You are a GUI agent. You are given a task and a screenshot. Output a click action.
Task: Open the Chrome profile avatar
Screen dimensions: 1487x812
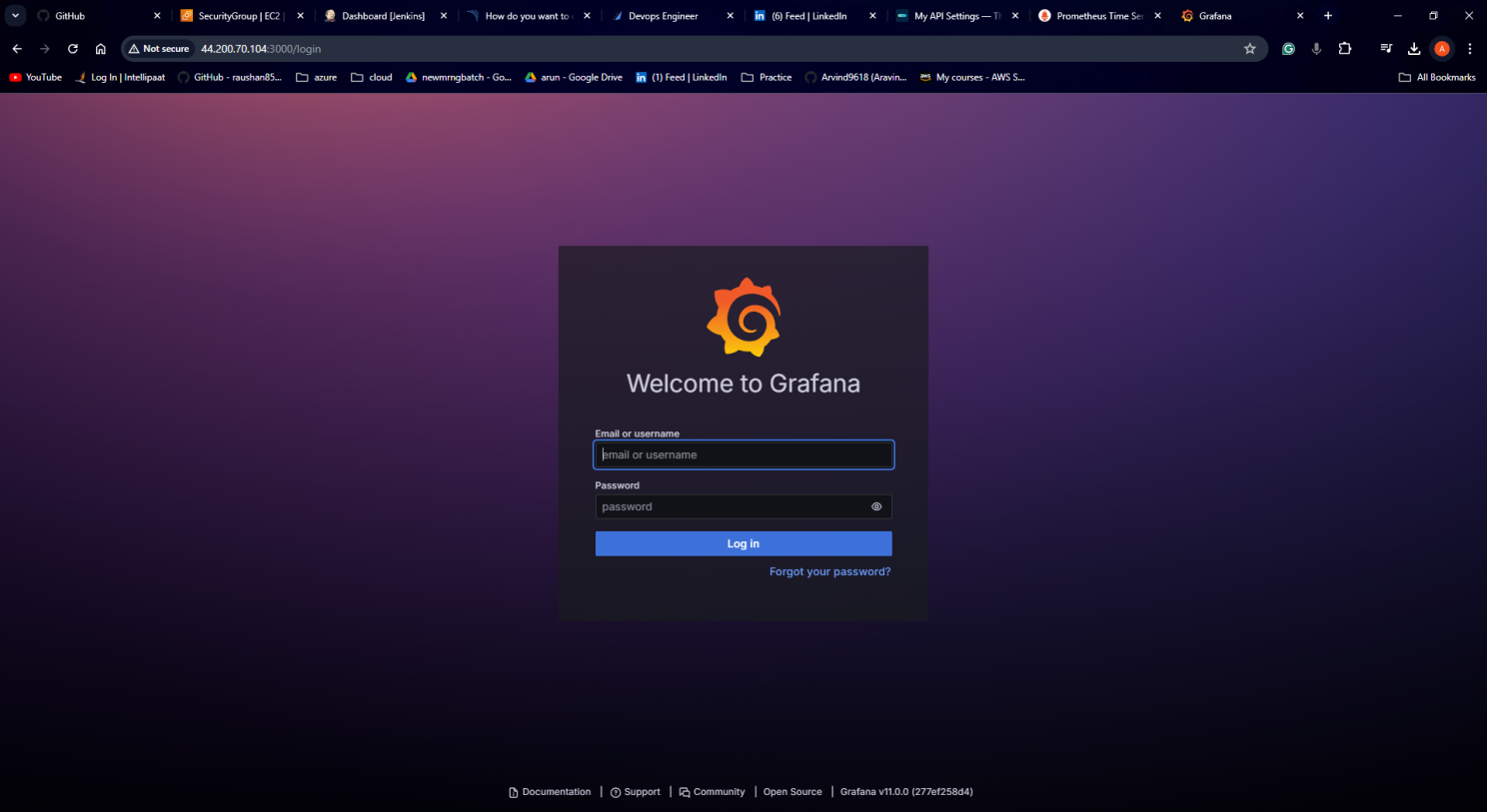point(1441,49)
